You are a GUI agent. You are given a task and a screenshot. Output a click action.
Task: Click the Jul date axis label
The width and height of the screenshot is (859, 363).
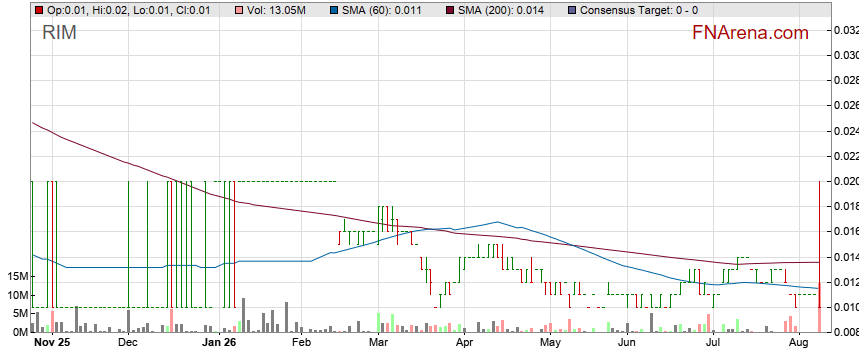713,342
